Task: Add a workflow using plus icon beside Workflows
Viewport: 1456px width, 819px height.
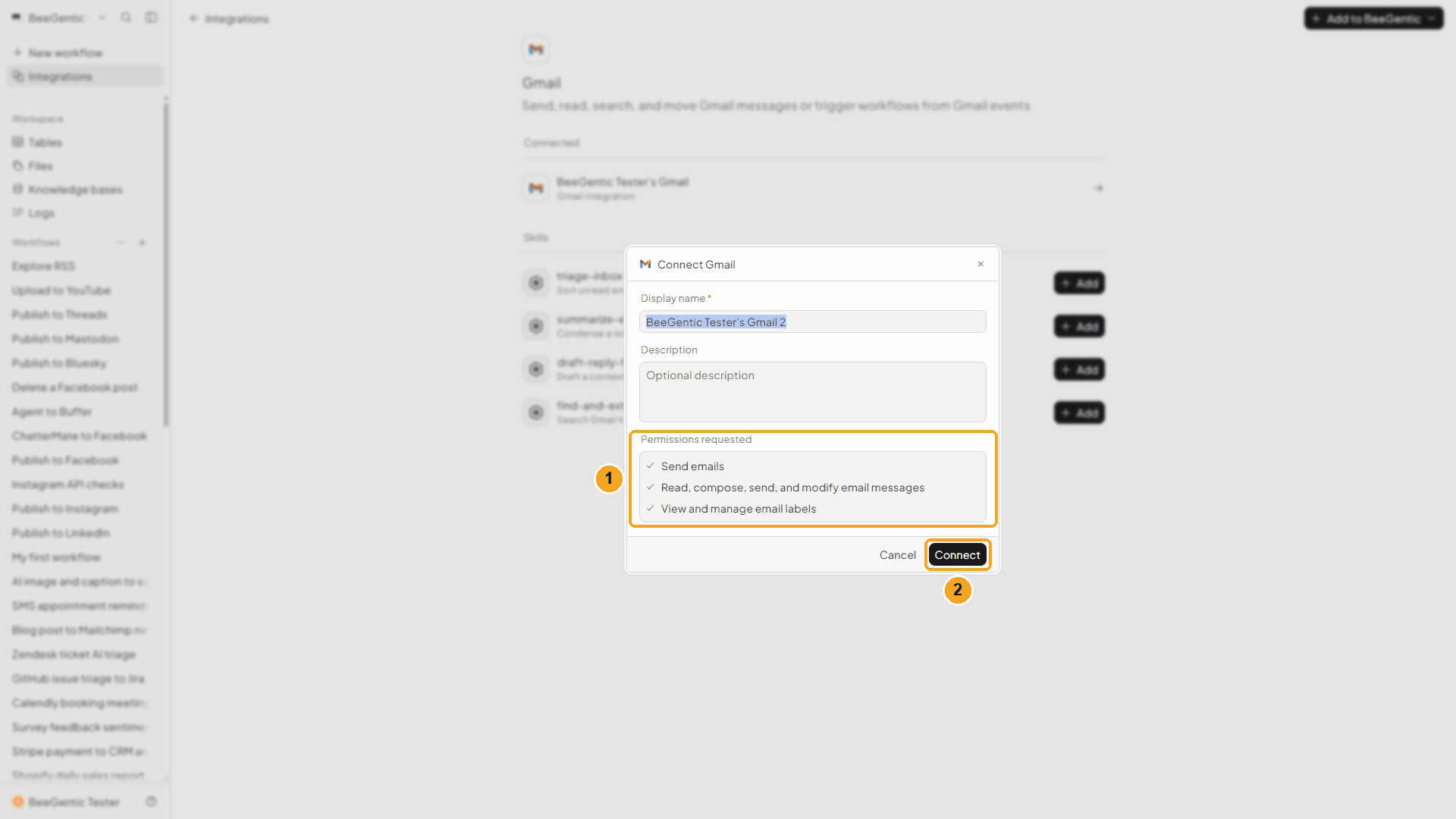Action: click(x=142, y=243)
